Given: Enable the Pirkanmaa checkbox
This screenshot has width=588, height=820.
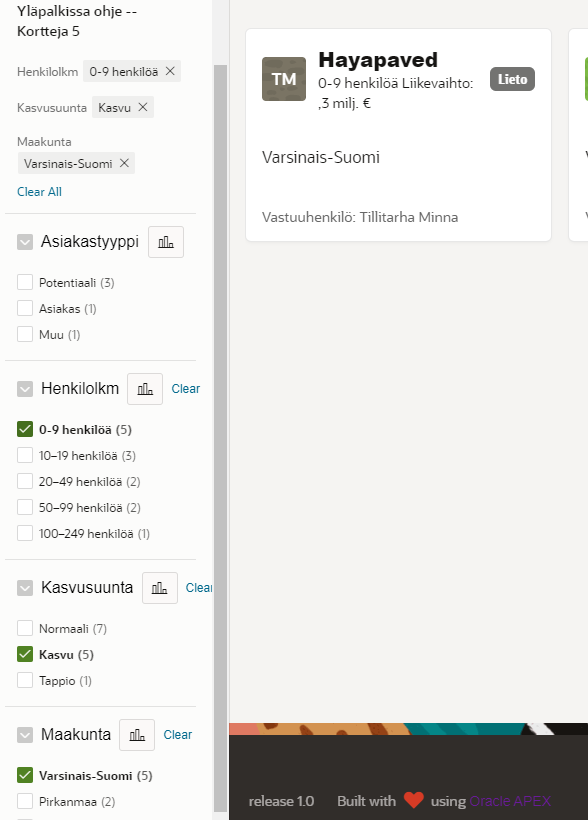Looking at the screenshot, I should [x=25, y=801].
